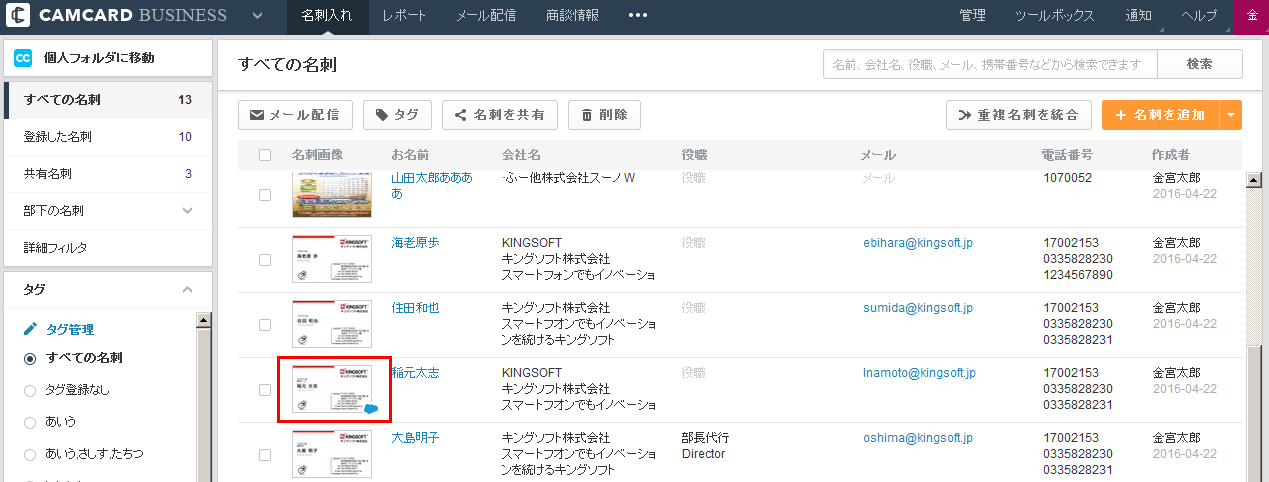Open the 名刺を追加 dropdown arrow
Screen dimensions: 1269x482
(1231, 115)
